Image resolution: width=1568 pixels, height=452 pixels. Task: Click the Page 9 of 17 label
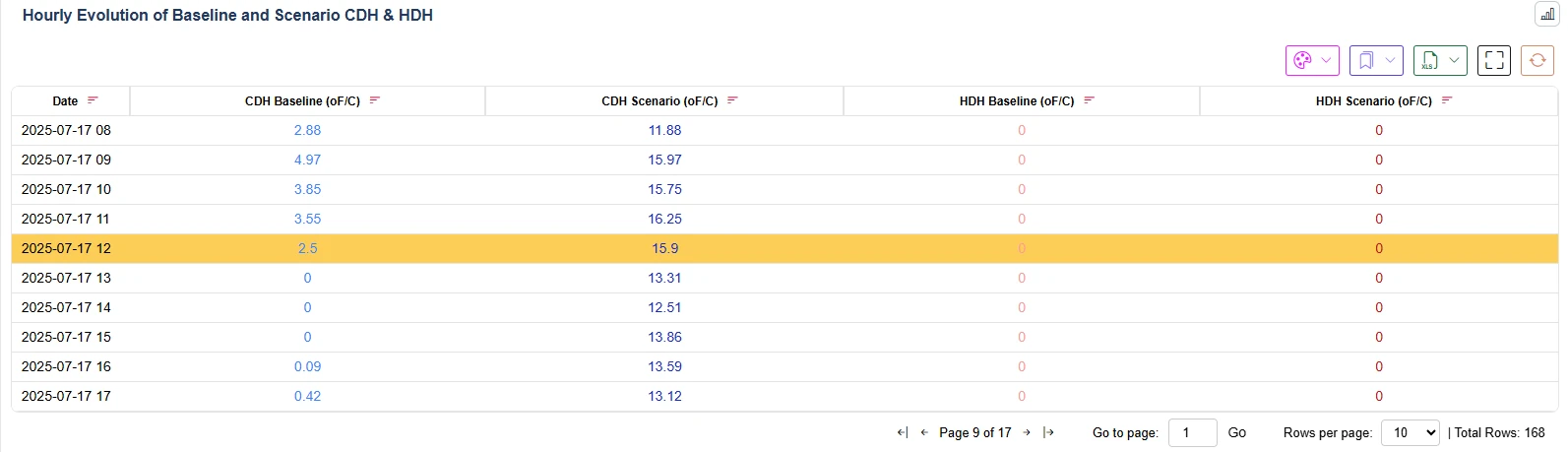click(x=975, y=432)
